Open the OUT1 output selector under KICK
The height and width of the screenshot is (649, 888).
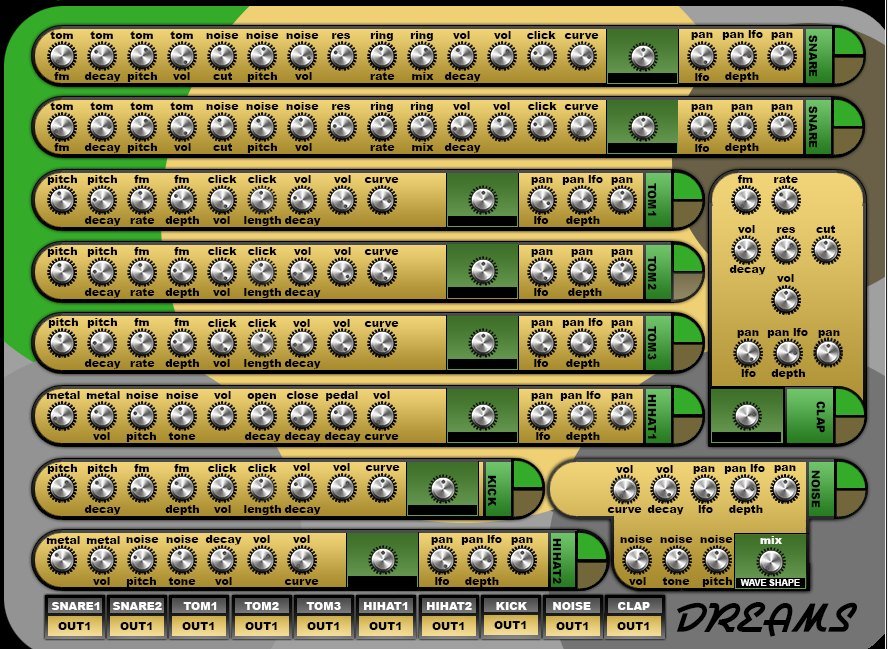click(511, 625)
